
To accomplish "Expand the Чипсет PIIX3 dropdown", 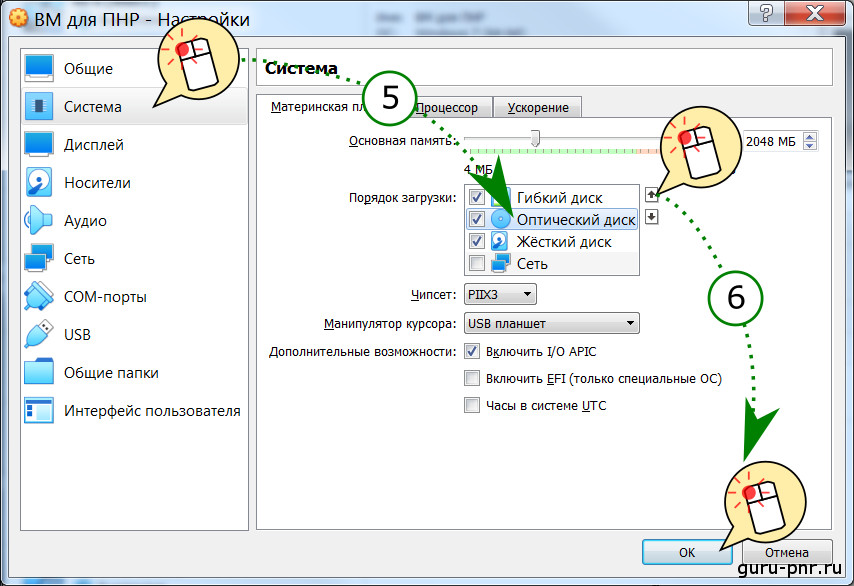I will [501, 294].
